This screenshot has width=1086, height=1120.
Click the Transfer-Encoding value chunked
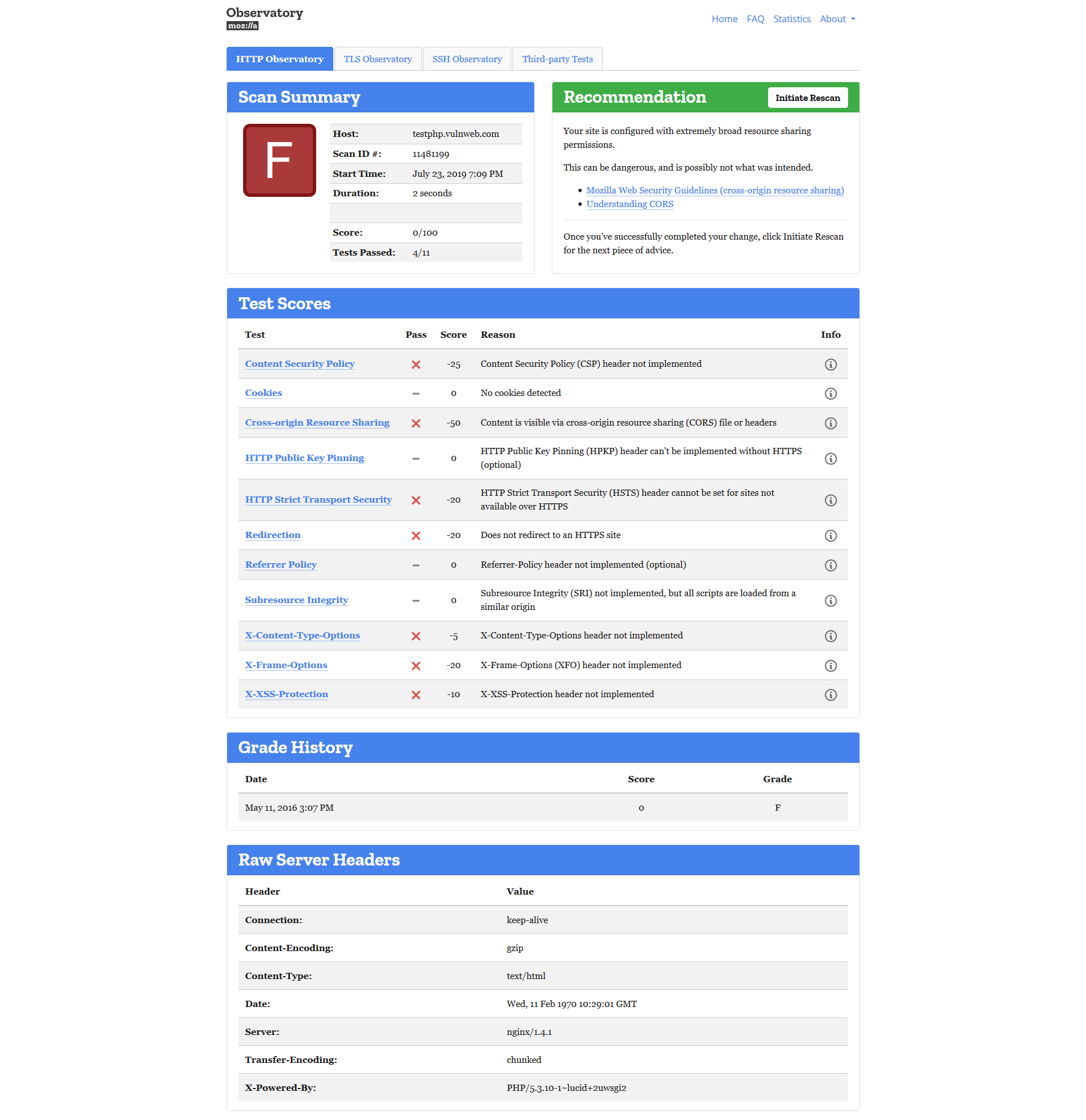[523, 1061]
